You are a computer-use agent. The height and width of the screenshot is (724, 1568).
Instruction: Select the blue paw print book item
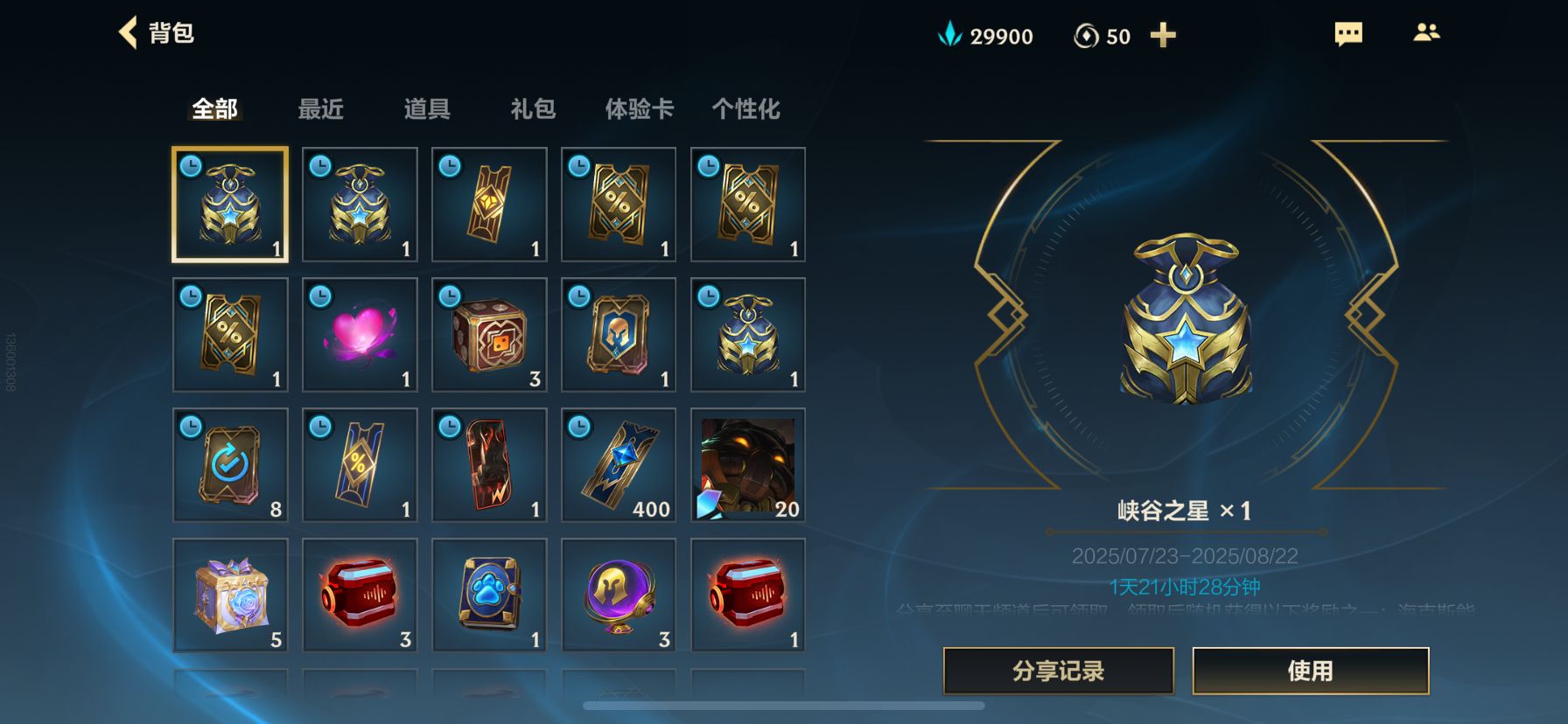click(x=489, y=595)
